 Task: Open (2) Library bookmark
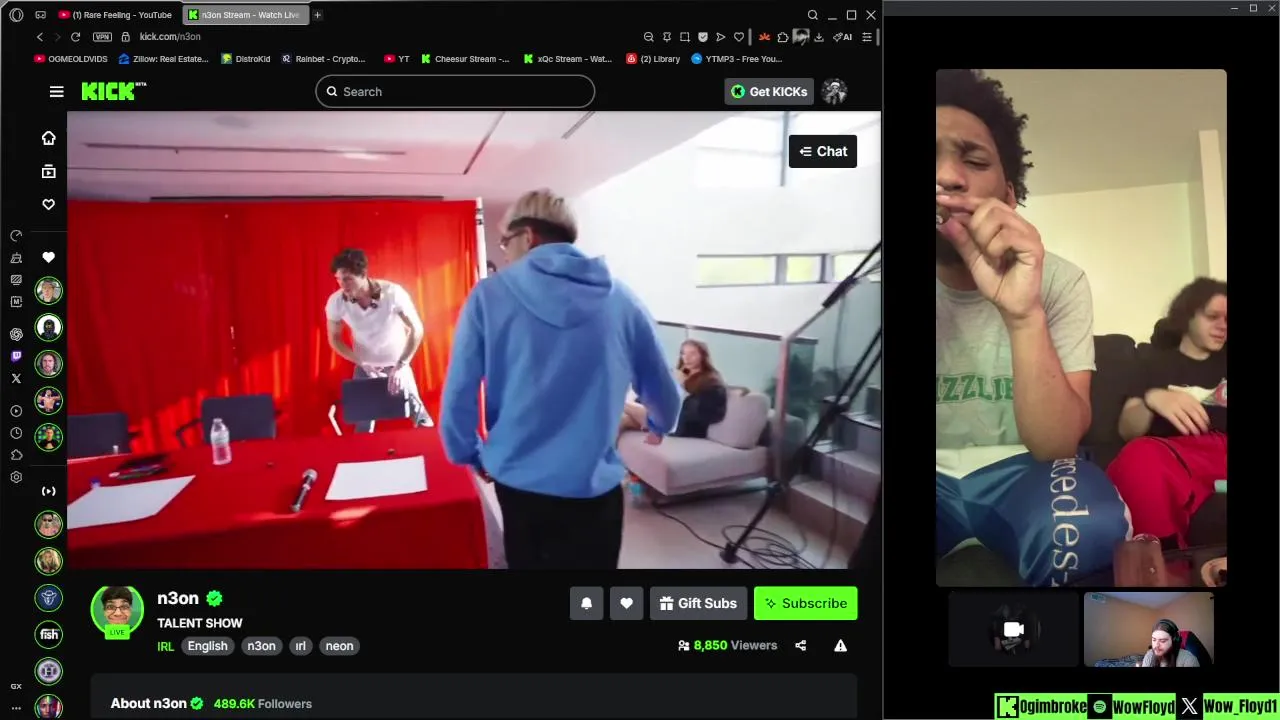(653, 59)
